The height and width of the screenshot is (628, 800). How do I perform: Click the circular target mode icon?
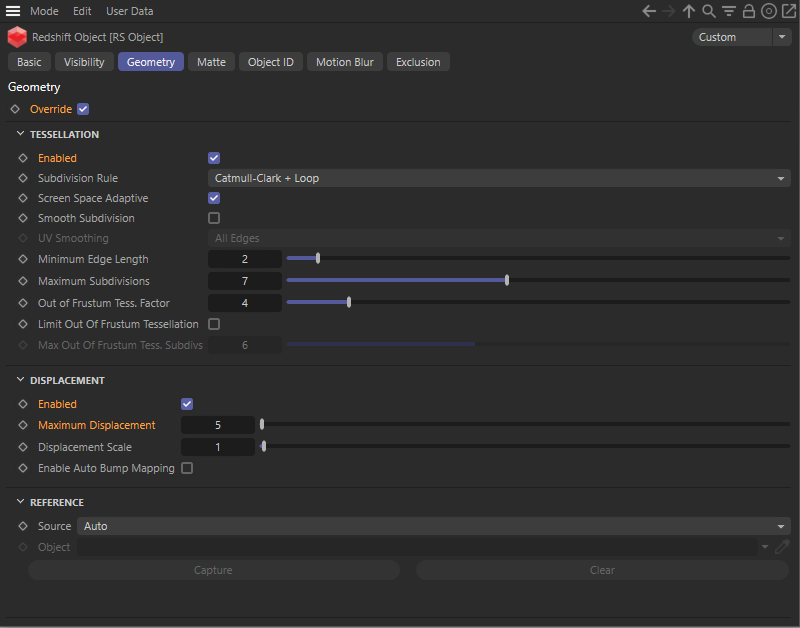click(768, 11)
